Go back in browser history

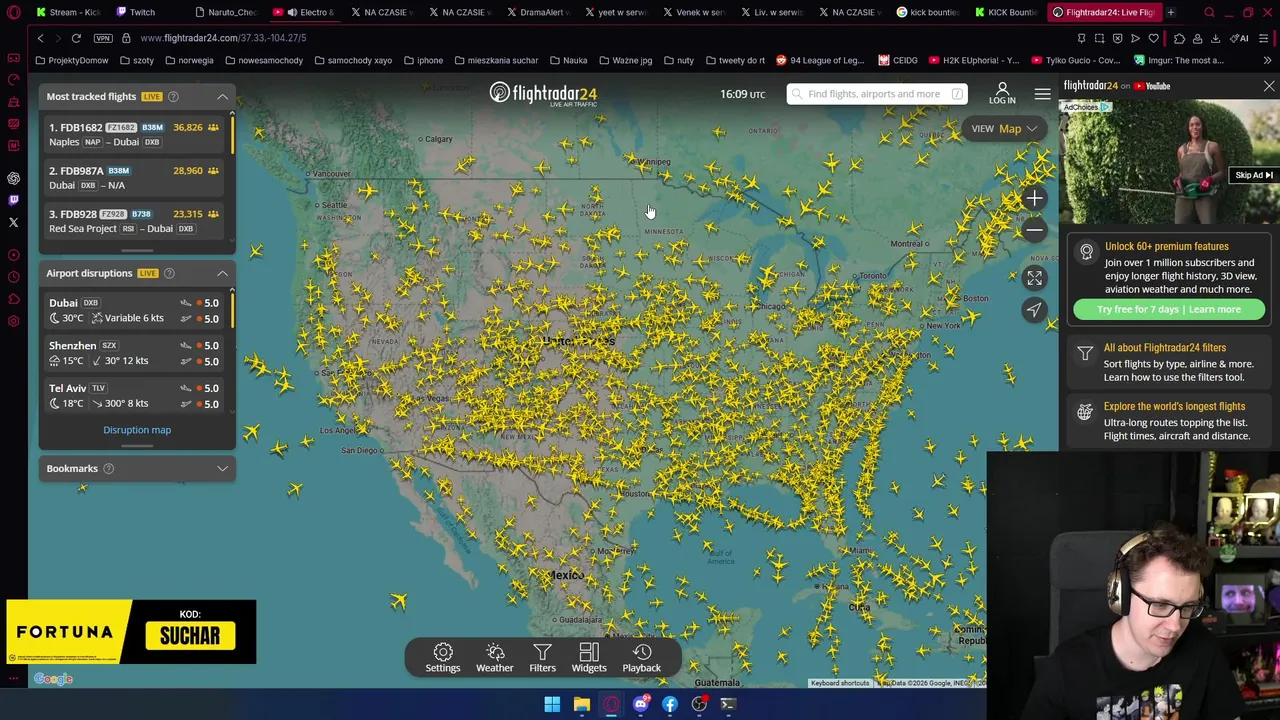click(40, 38)
